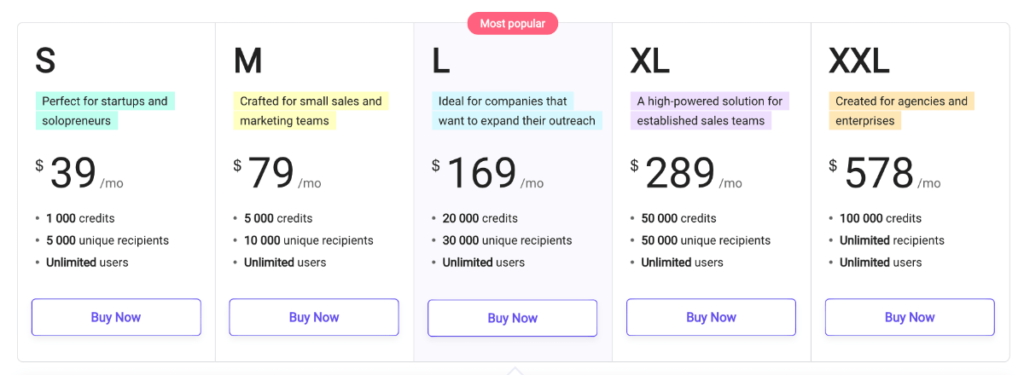
Task: Select the M plan heading
Action: pos(248,61)
